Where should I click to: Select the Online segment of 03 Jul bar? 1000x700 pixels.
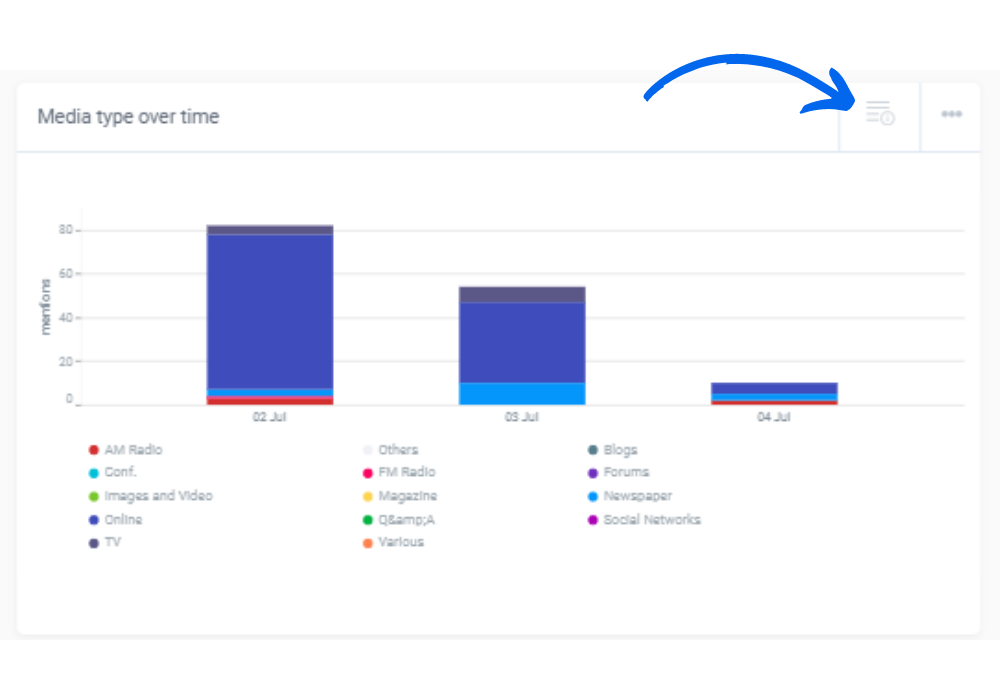click(522, 342)
